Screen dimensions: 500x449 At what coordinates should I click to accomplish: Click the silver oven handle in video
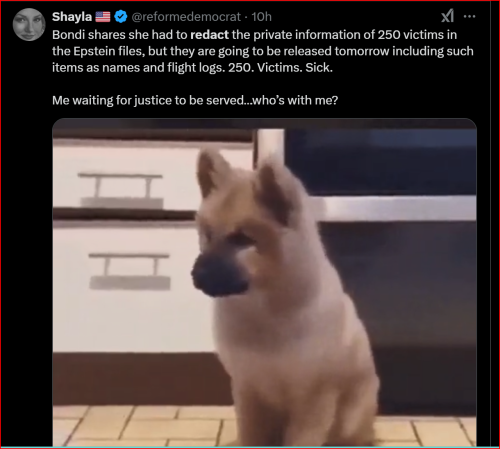392,208
